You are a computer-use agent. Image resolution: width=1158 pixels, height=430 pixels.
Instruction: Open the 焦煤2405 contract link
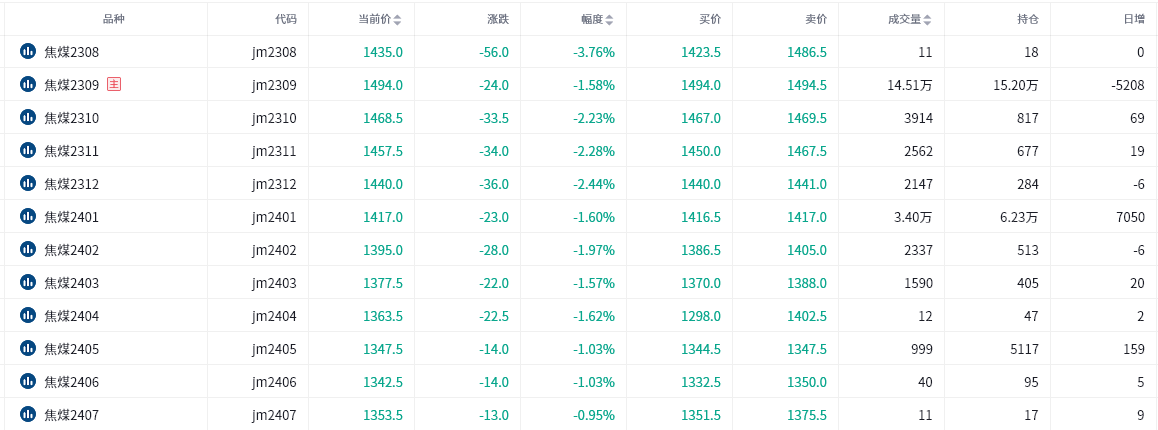pyautogui.click(x=72, y=349)
